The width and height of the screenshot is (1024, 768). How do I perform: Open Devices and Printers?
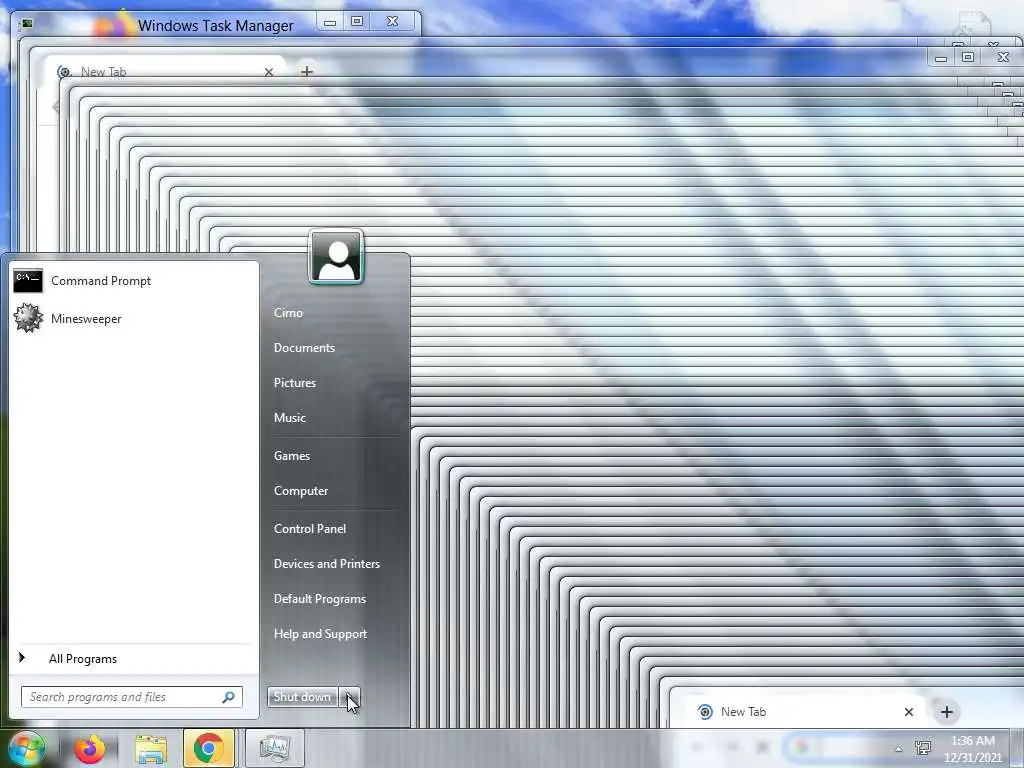pos(327,564)
